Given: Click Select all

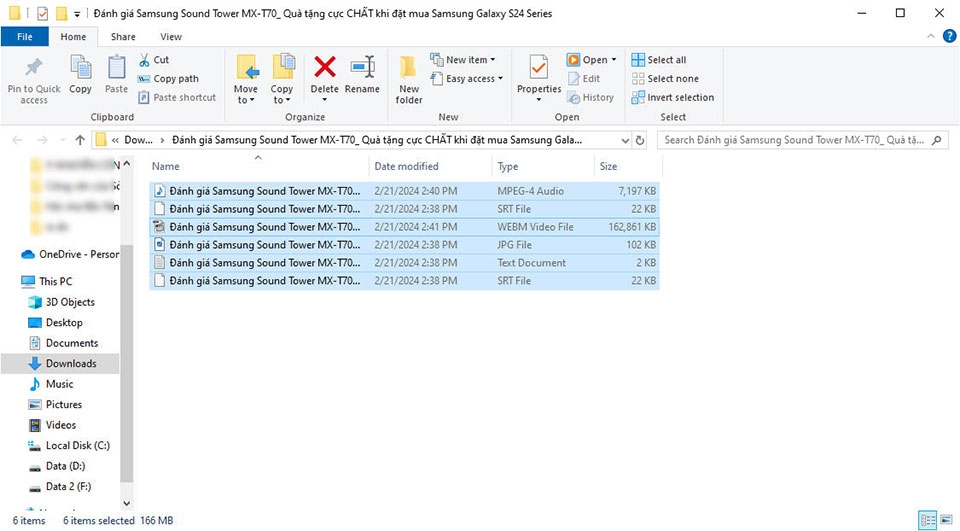Looking at the screenshot, I should pyautogui.click(x=659, y=60).
